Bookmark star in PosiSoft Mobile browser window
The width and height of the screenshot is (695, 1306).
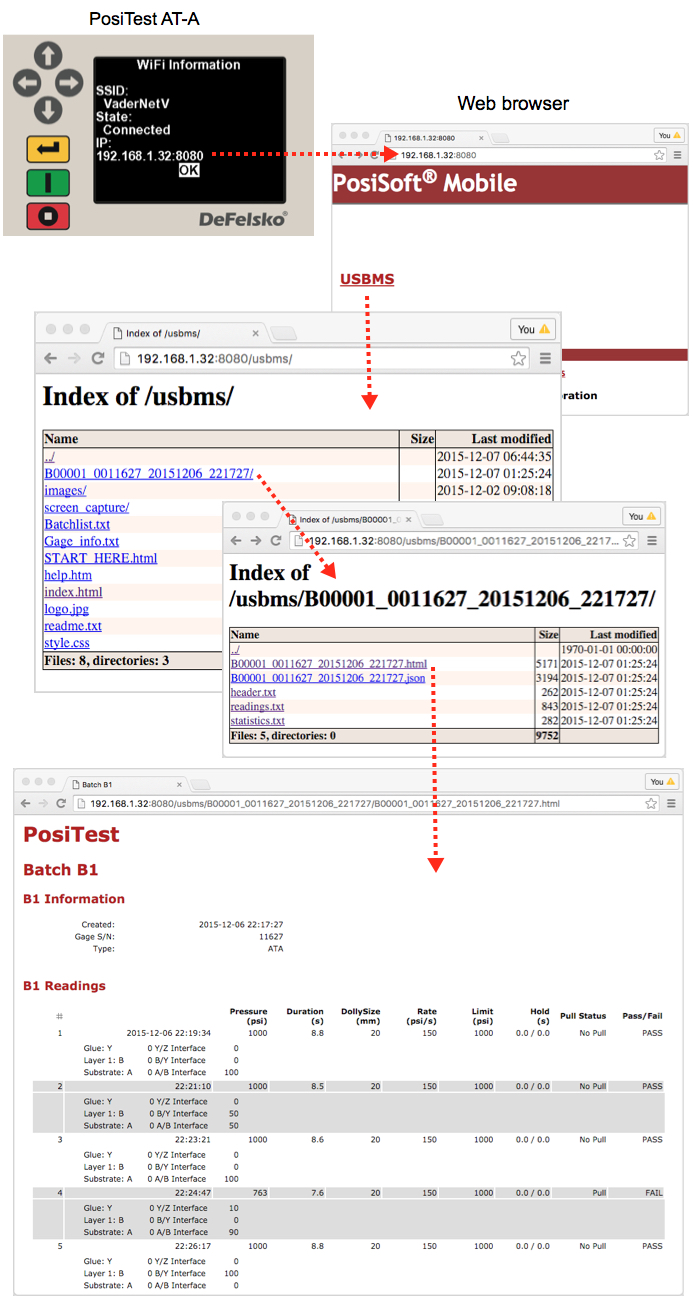click(659, 155)
